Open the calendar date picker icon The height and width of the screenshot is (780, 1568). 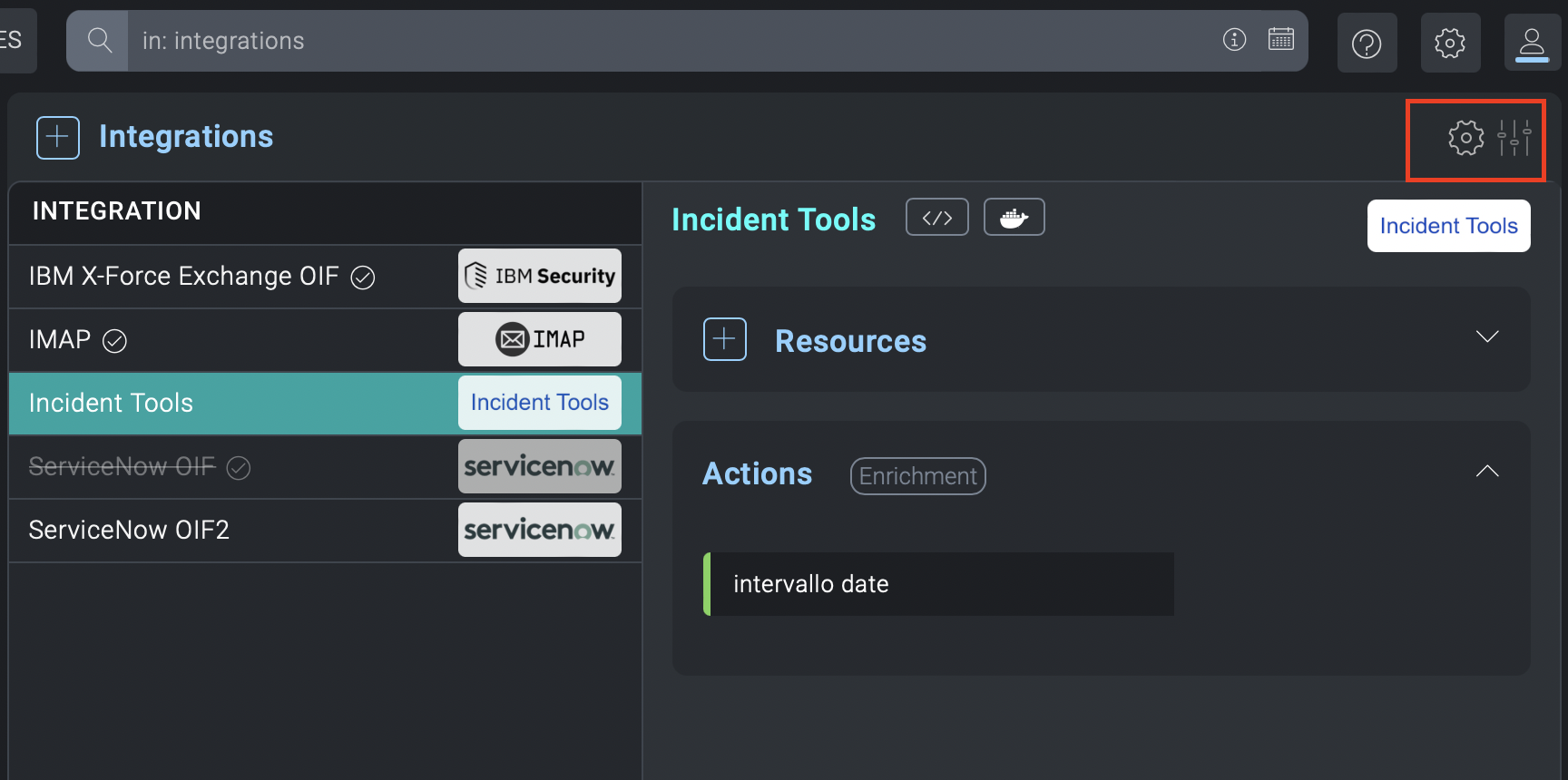(1280, 40)
